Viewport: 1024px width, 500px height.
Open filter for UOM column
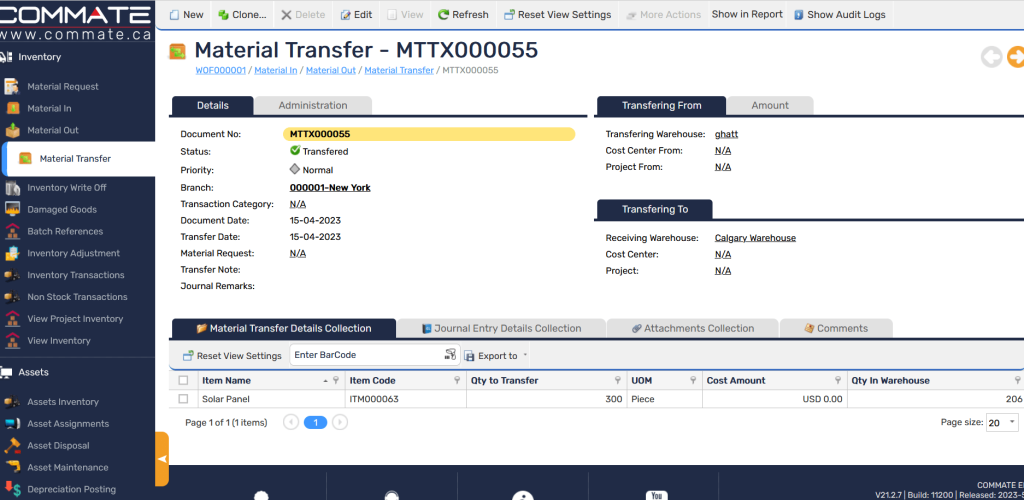pyautogui.click(x=692, y=381)
